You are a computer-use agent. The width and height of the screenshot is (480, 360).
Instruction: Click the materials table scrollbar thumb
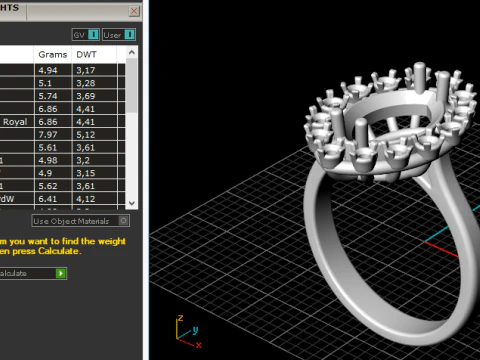tap(132, 85)
